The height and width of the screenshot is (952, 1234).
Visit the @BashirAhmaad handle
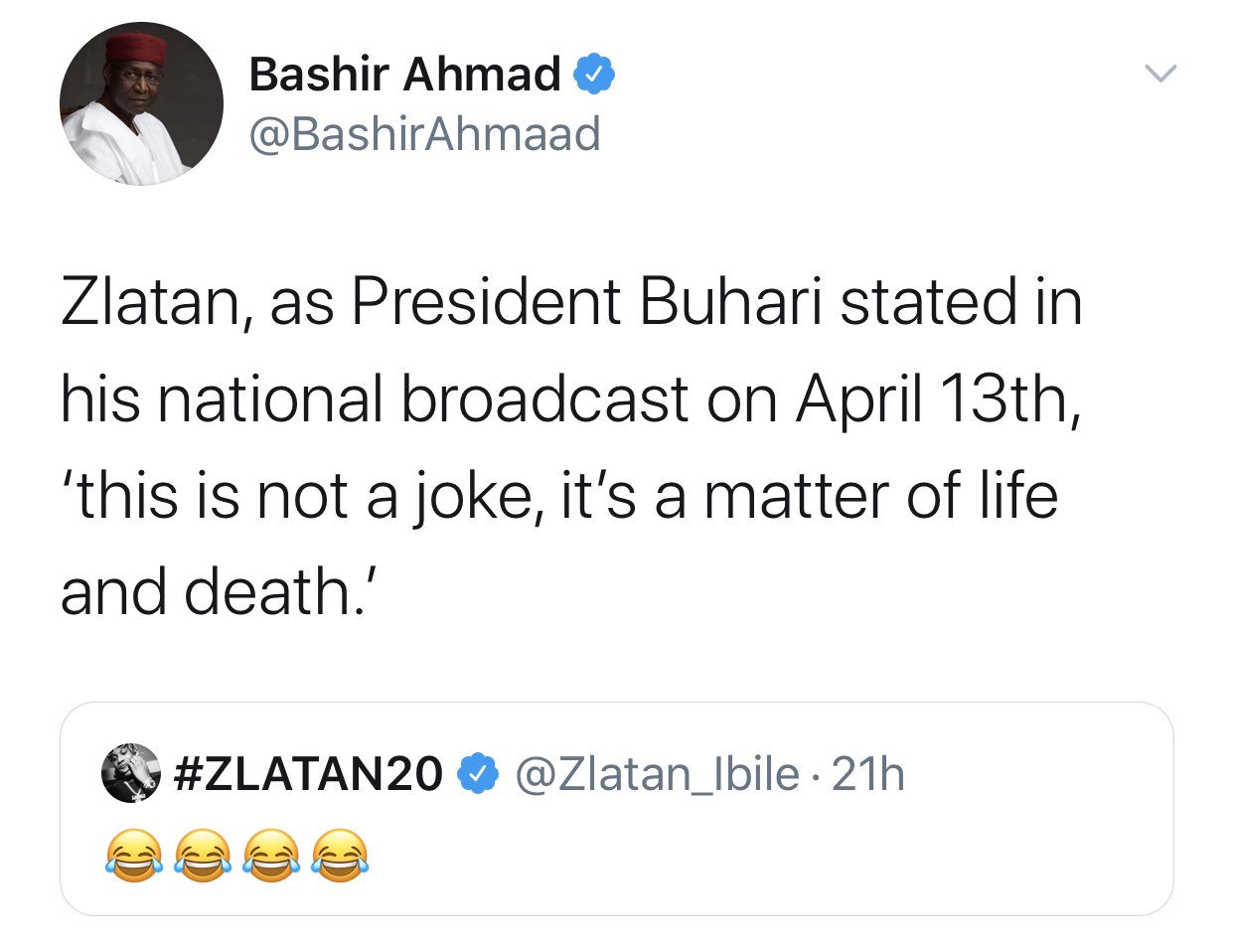pyautogui.click(x=424, y=134)
